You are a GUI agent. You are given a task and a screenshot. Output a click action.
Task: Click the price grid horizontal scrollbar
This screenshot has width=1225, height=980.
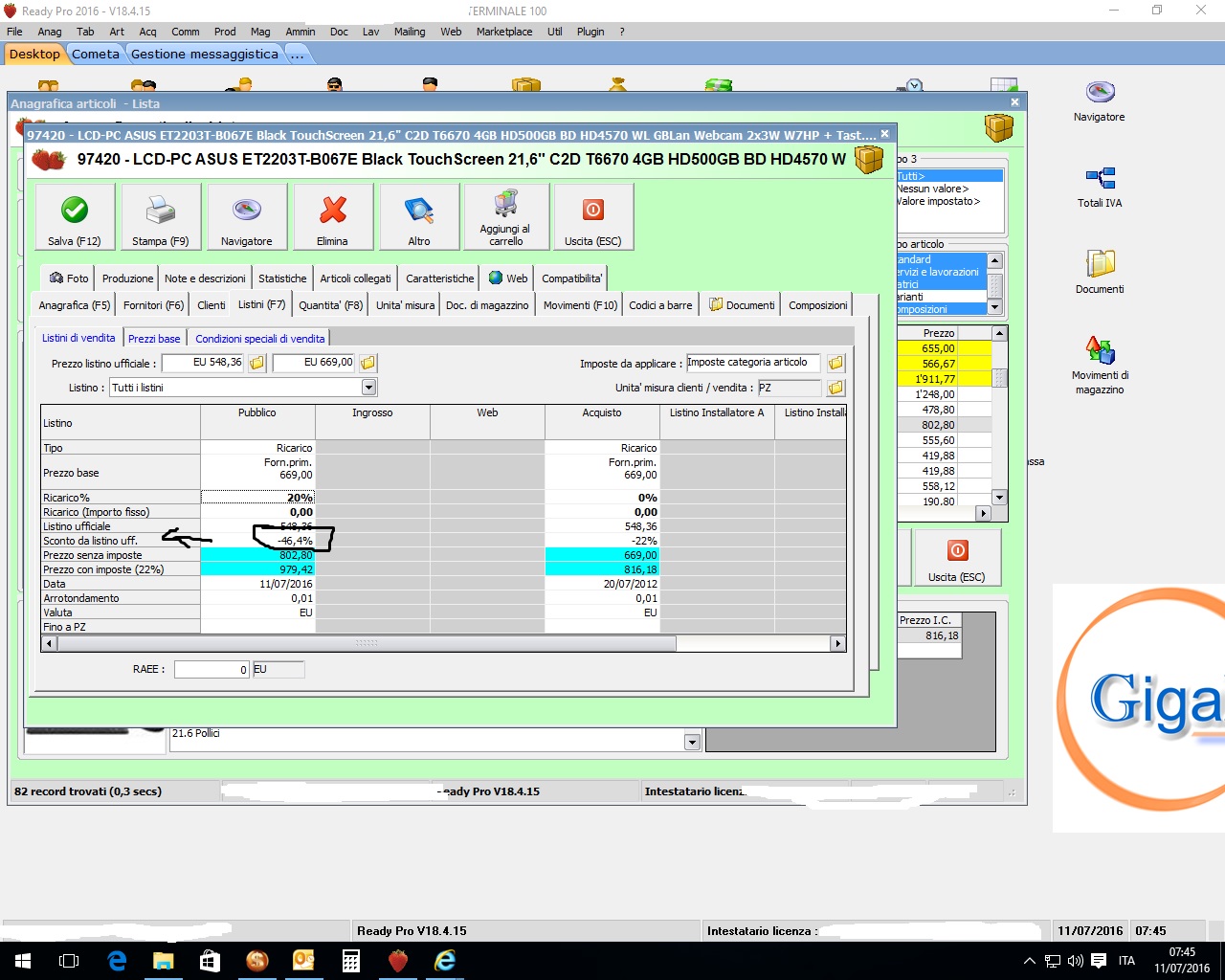coord(367,644)
